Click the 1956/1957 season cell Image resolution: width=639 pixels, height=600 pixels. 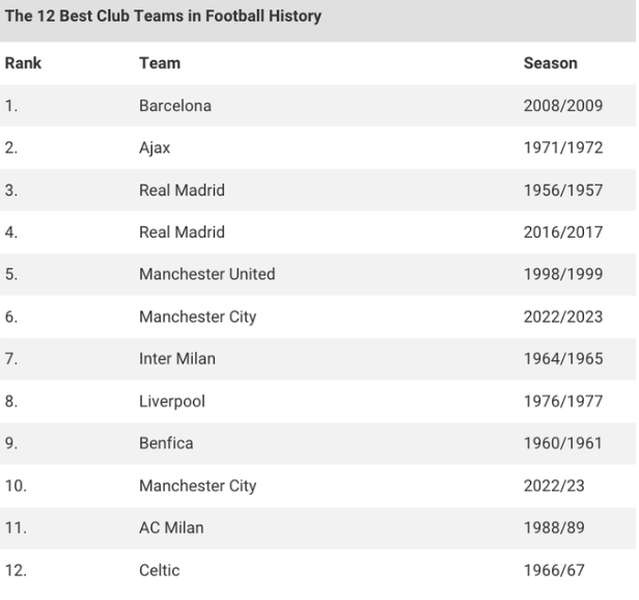click(563, 190)
